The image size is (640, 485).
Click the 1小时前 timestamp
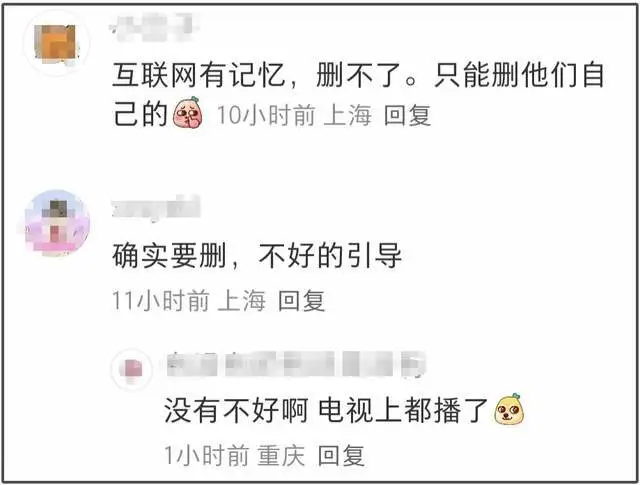(x=207, y=456)
